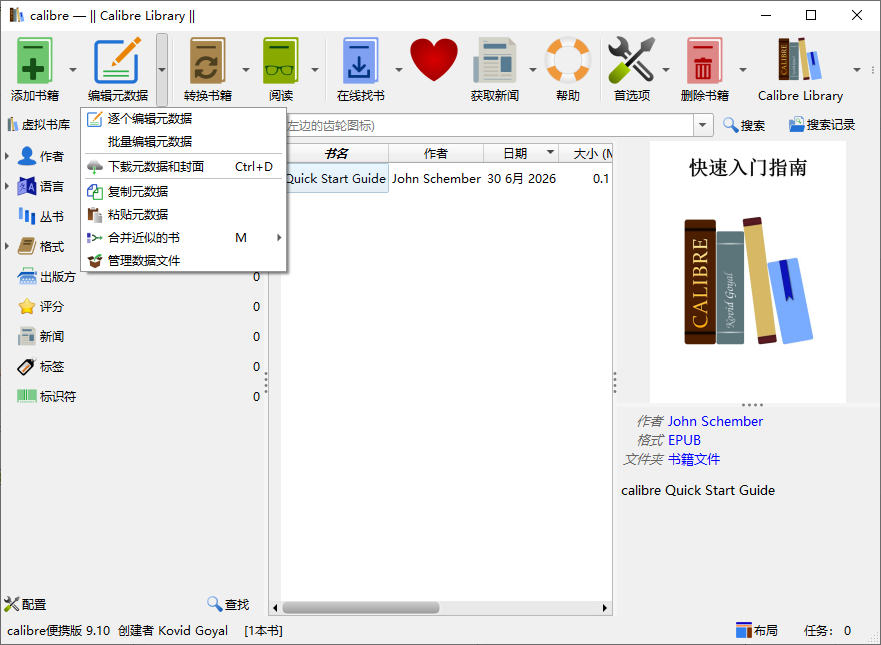
Task: Sort by the Title (书名) column header
Action: point(335,153)
